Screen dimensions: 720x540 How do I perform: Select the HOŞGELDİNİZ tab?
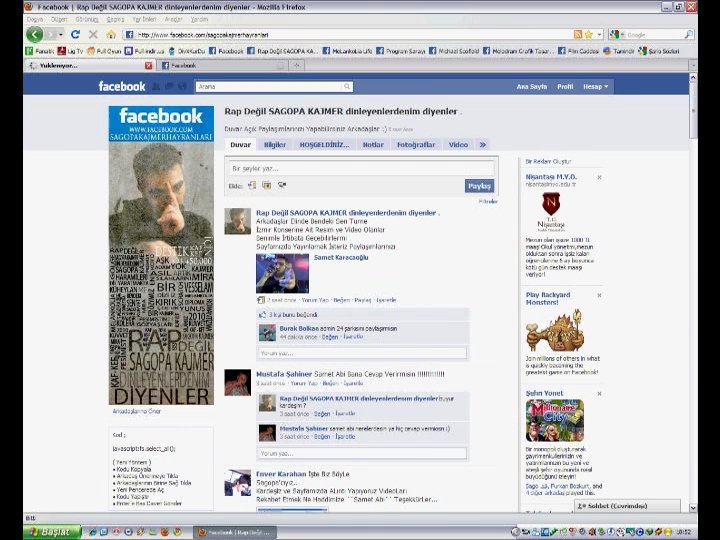coord(324,145)
